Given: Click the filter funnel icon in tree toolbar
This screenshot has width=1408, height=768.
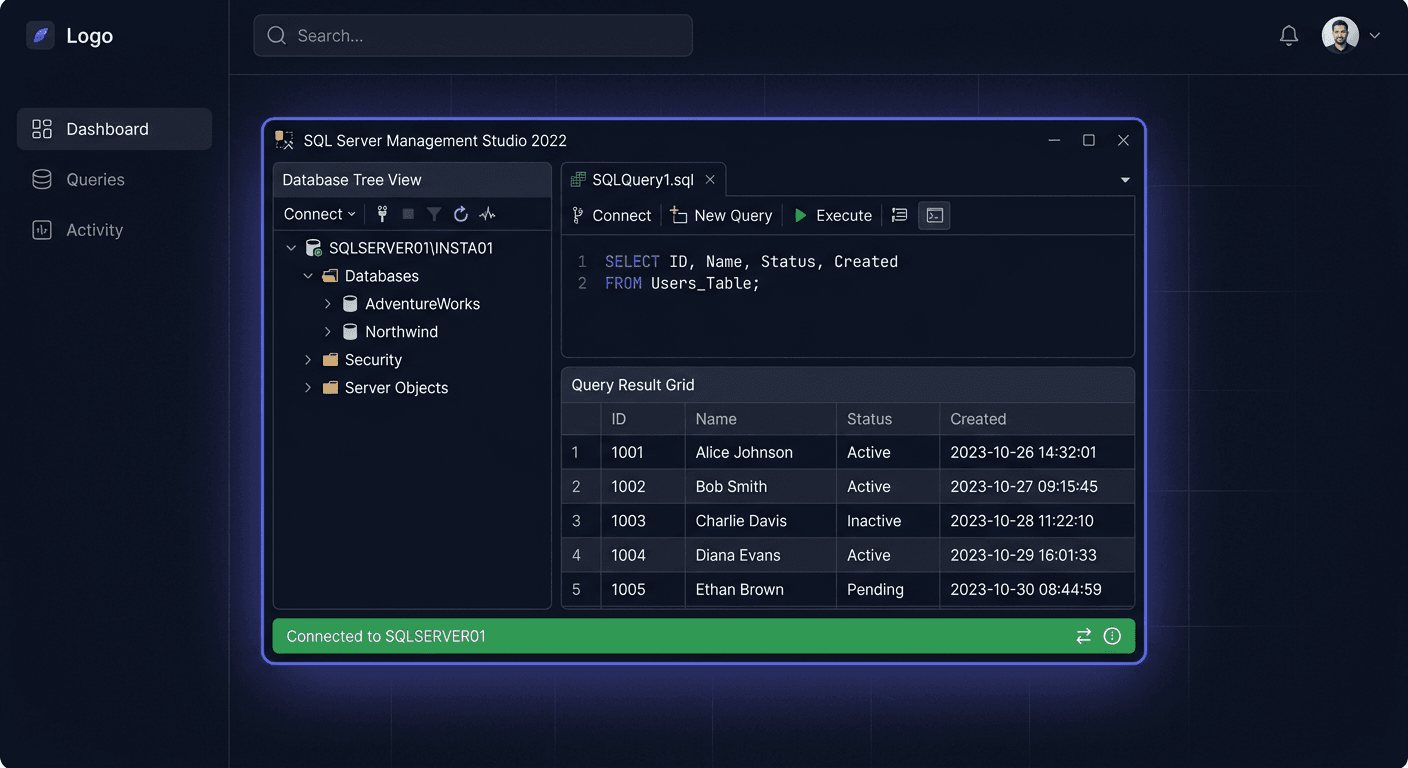Looking at the screenshot, I should pos(434,214).
